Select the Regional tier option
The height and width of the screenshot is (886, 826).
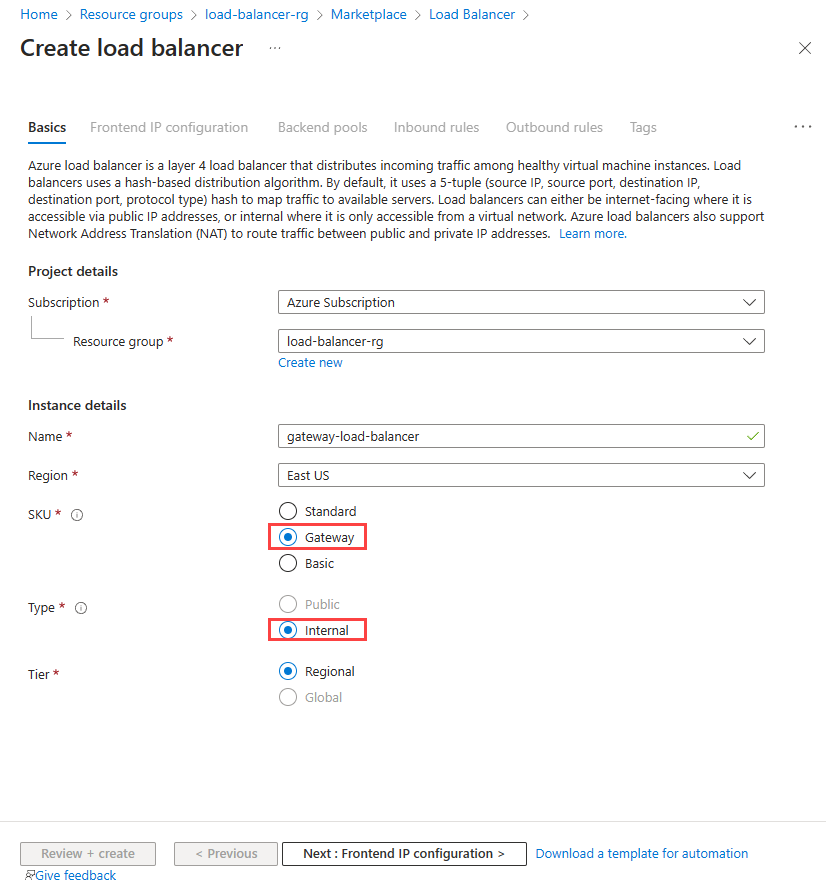[288, 671]
